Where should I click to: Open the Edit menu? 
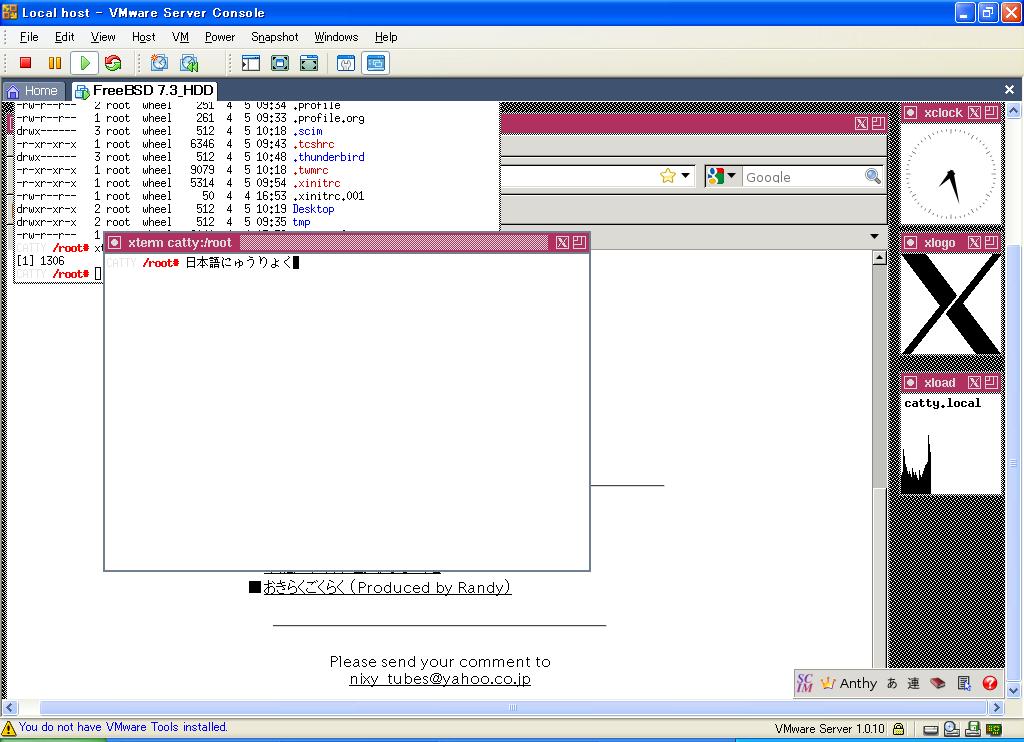(65, 37)
